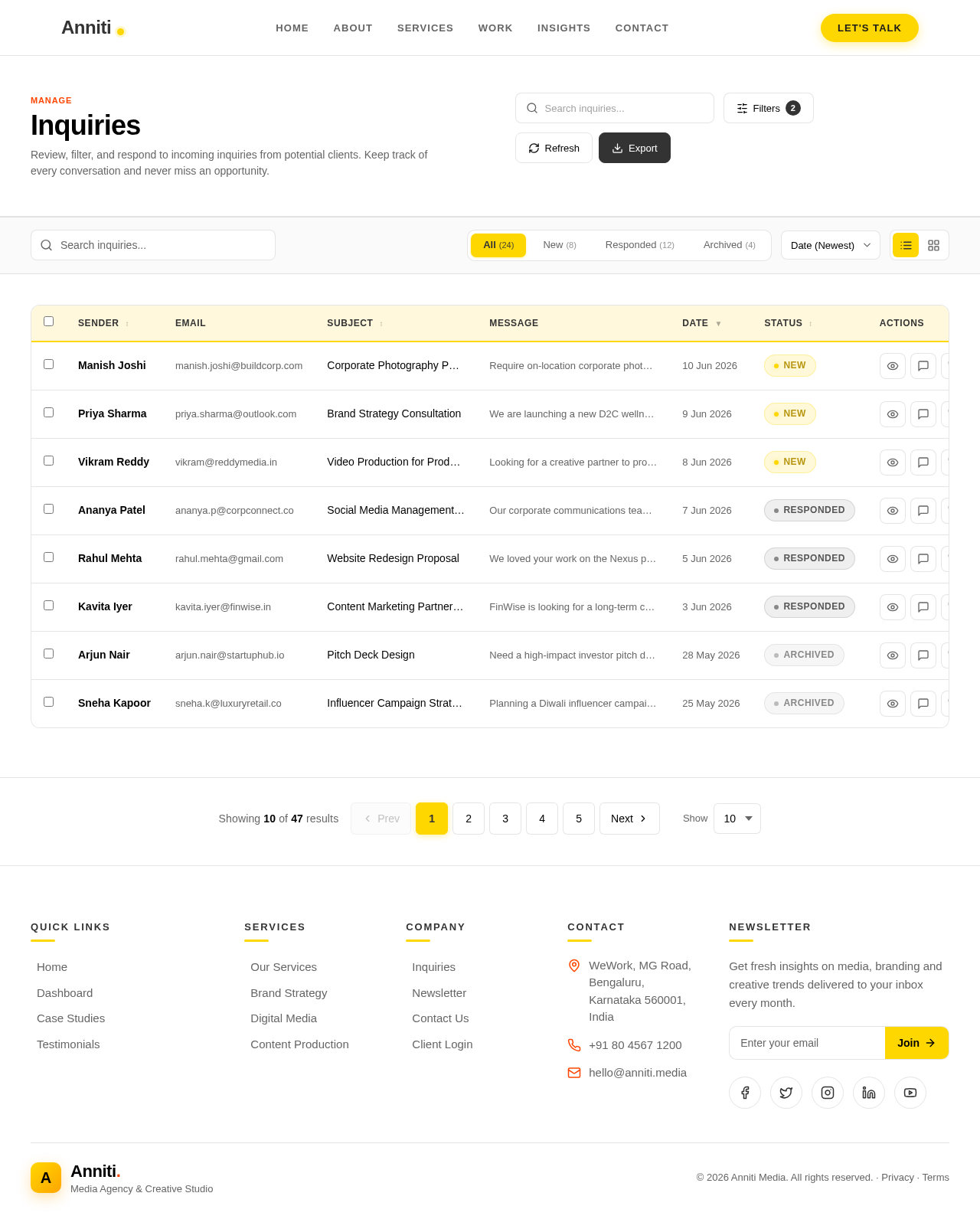Show the New (8) inquiries tab
This screenshot has width=980, height=1219.
pos(560,245)
